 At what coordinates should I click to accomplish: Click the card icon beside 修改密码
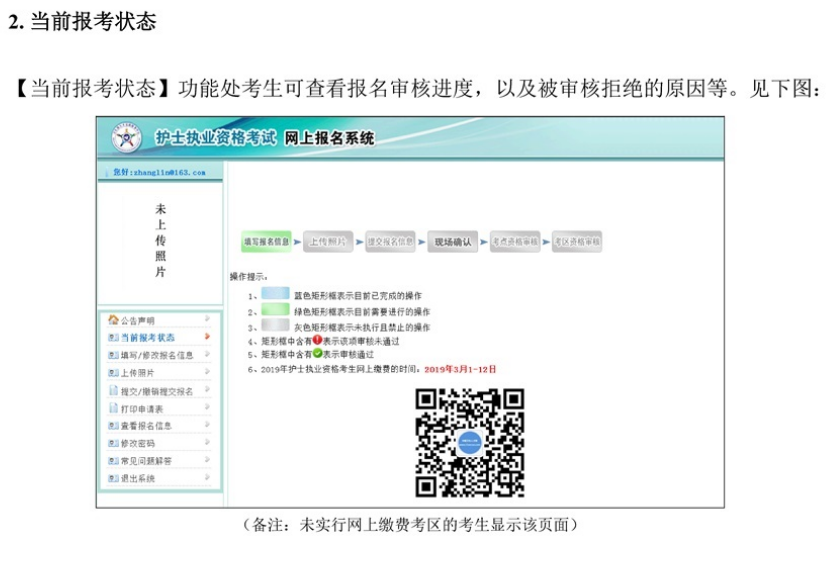tap(112, 443)
